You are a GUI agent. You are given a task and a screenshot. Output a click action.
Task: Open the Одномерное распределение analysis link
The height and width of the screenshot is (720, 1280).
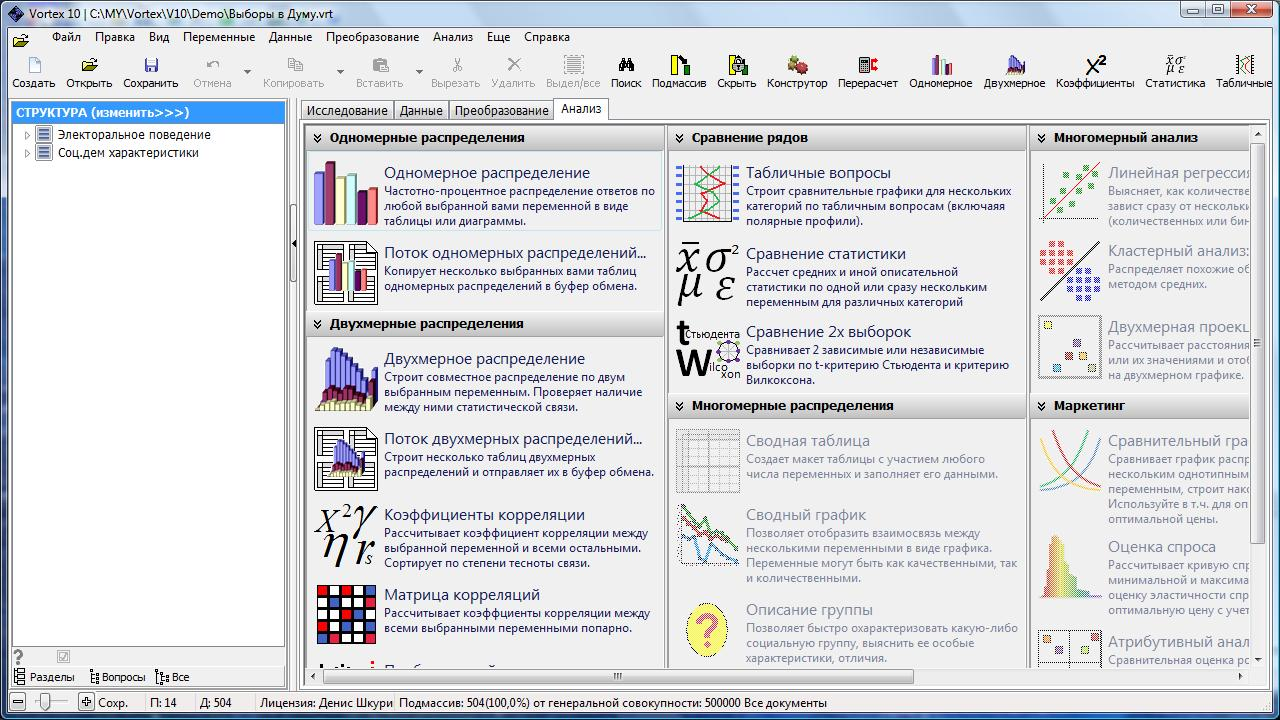[487, 173]
